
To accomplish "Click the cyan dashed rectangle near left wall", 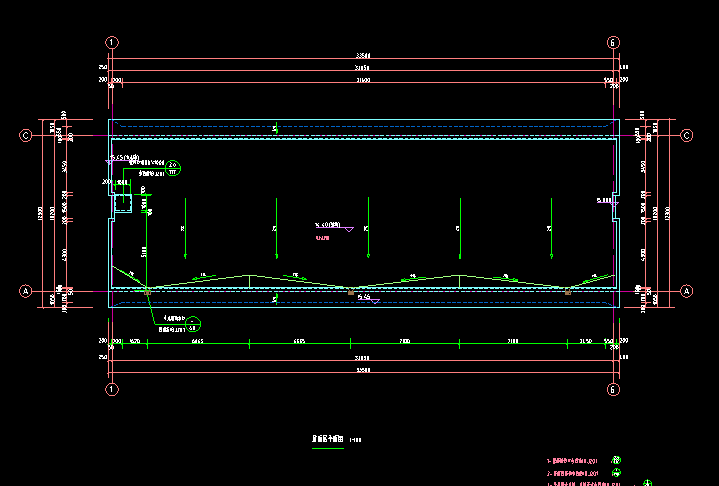I will point(124,204).
